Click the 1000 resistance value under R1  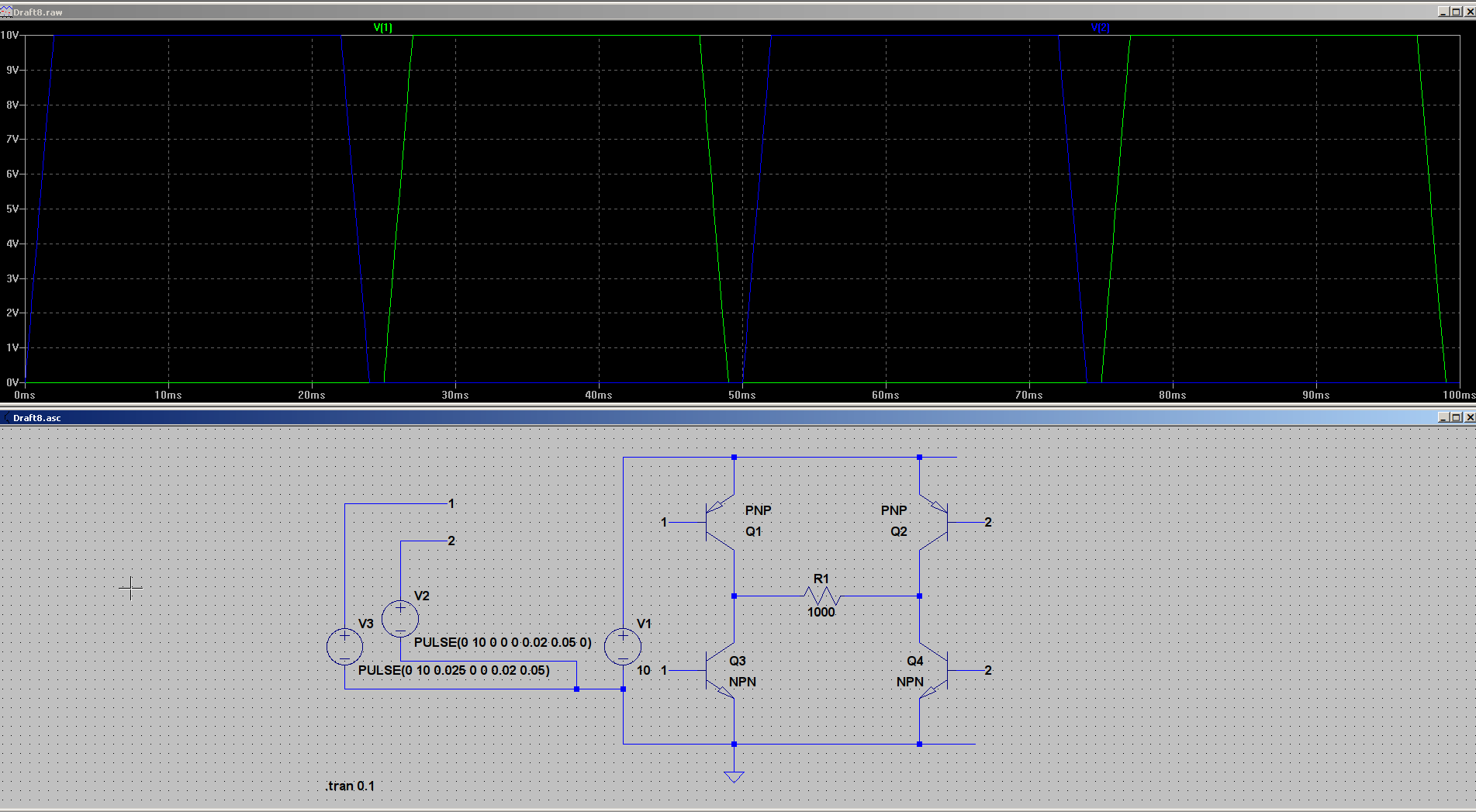tap(821, 612)
